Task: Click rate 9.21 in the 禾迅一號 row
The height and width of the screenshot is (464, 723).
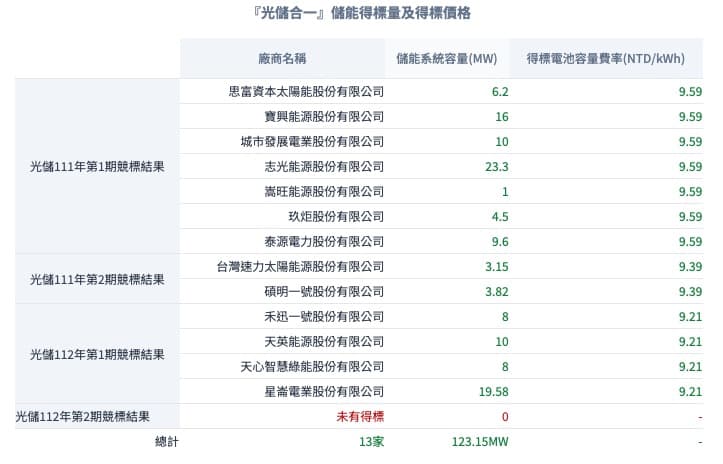Action: 690,316
